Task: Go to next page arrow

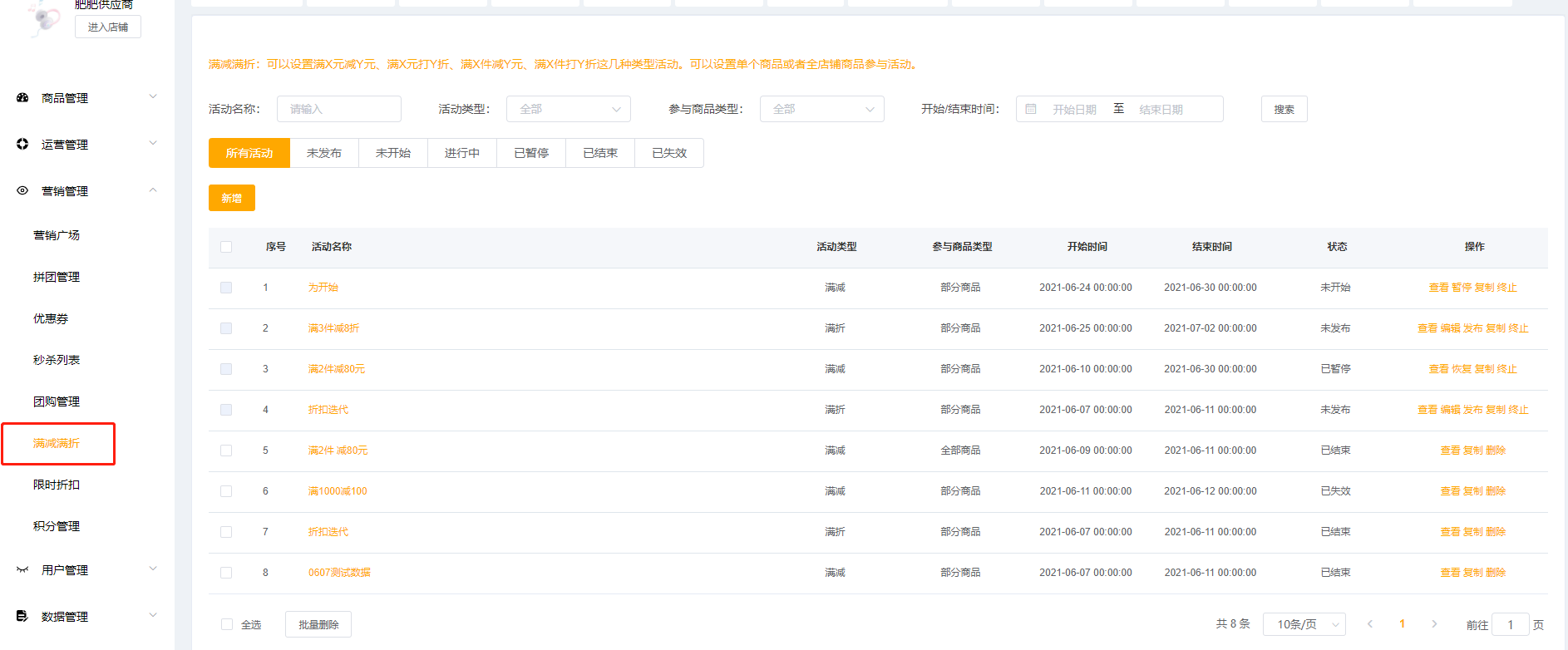Action: 1434,624
